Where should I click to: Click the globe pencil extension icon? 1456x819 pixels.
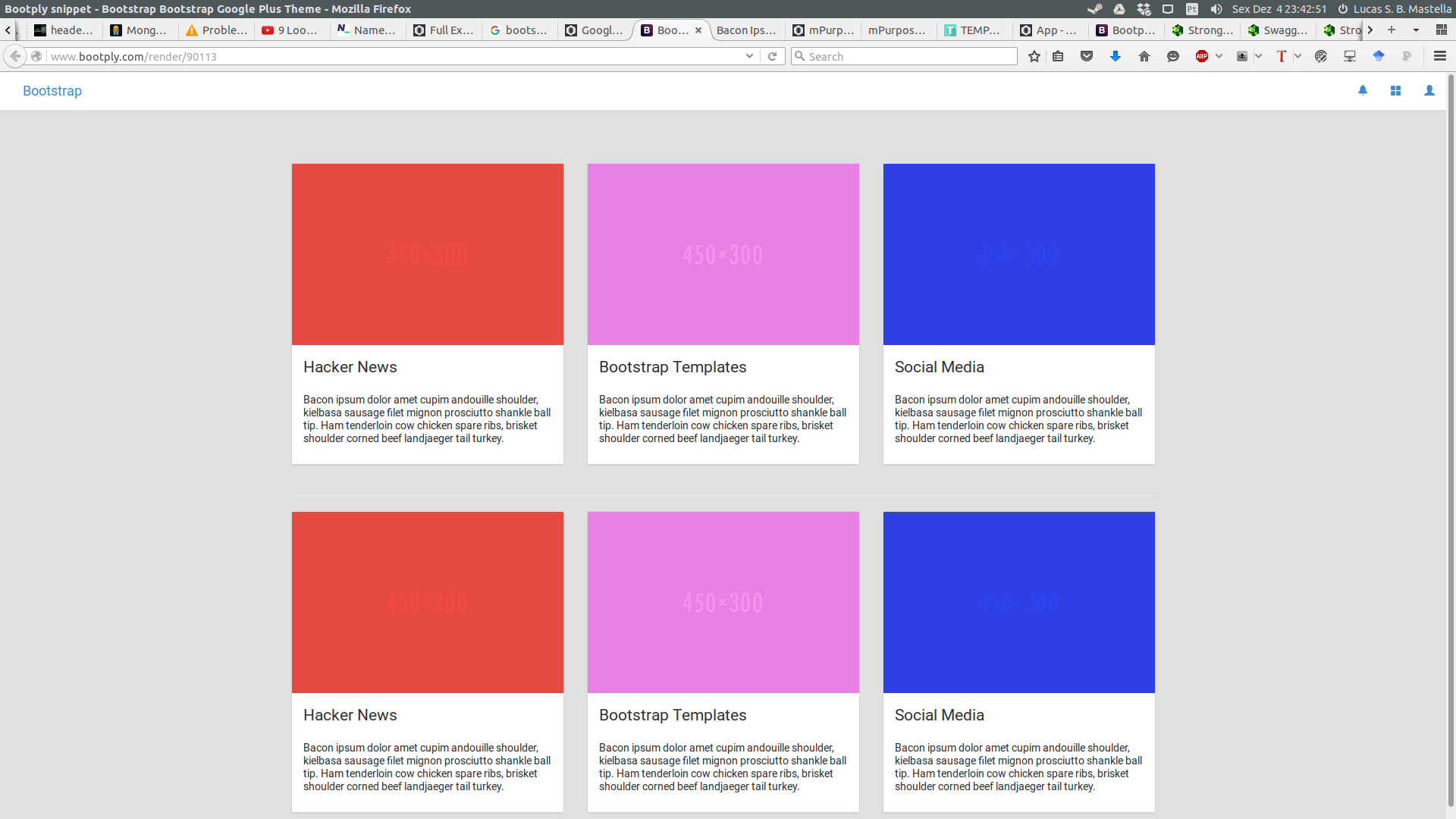(x=1321, y=56)
